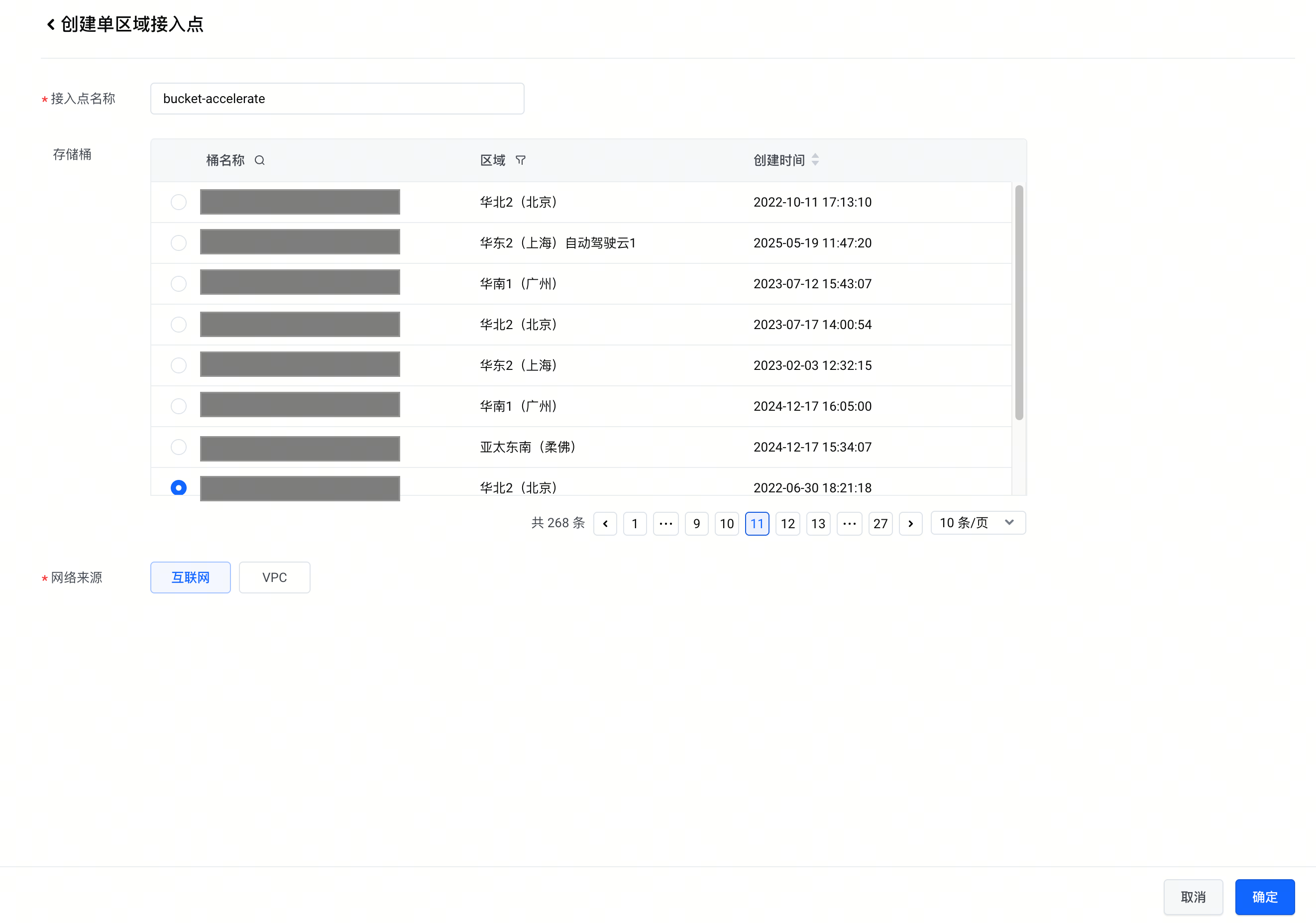
Task: Select radio for bucket created 2022-10-11 17:13:10
Action: pyautogui.click(x=179, y=202)
